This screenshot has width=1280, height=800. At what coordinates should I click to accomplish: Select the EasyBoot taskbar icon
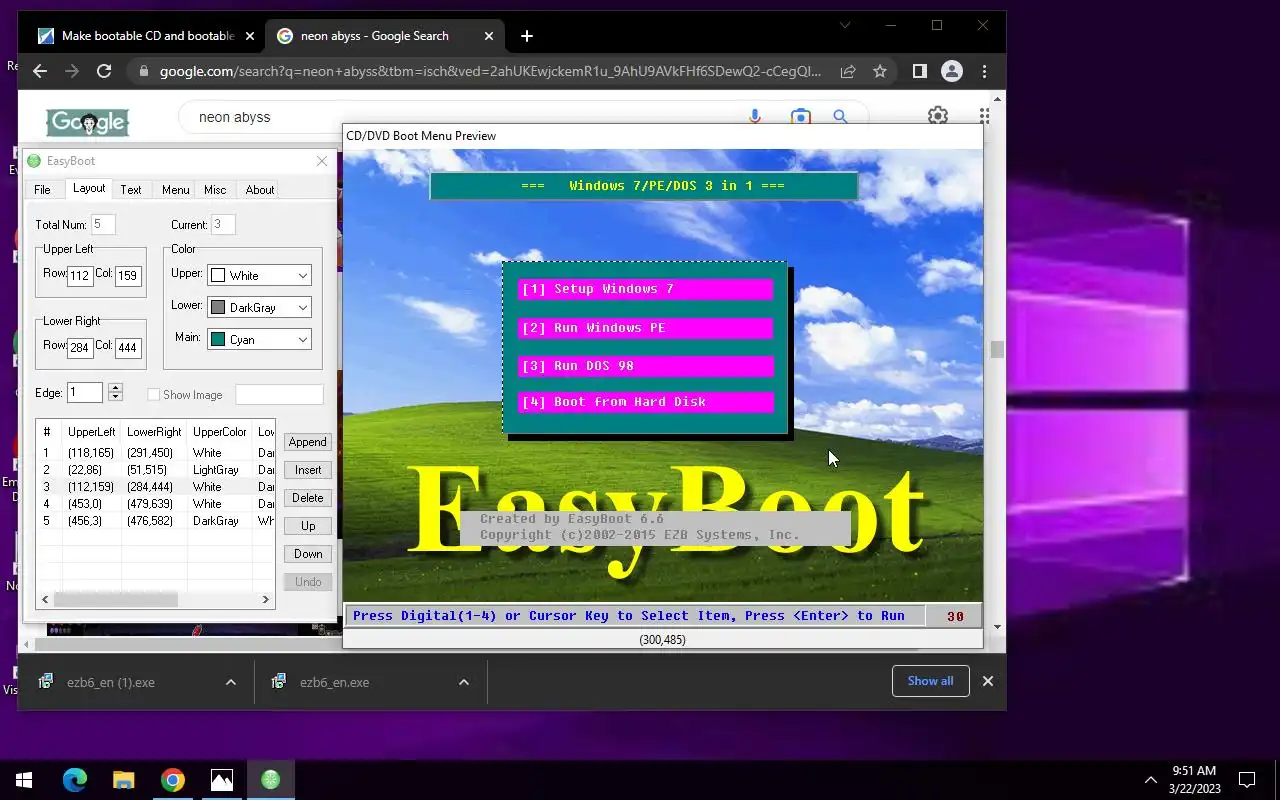[270, 780]
